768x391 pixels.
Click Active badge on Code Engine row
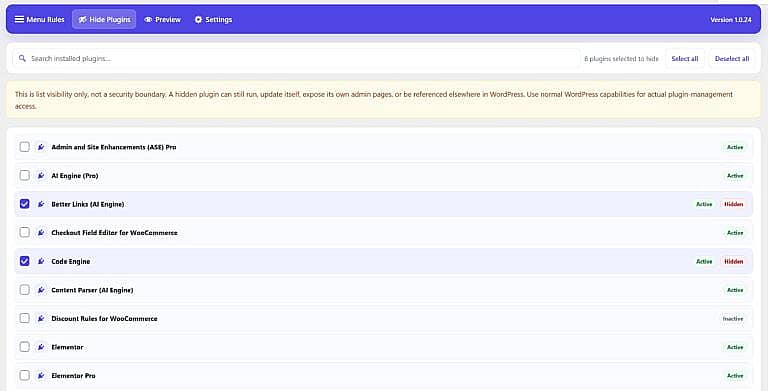704,262
